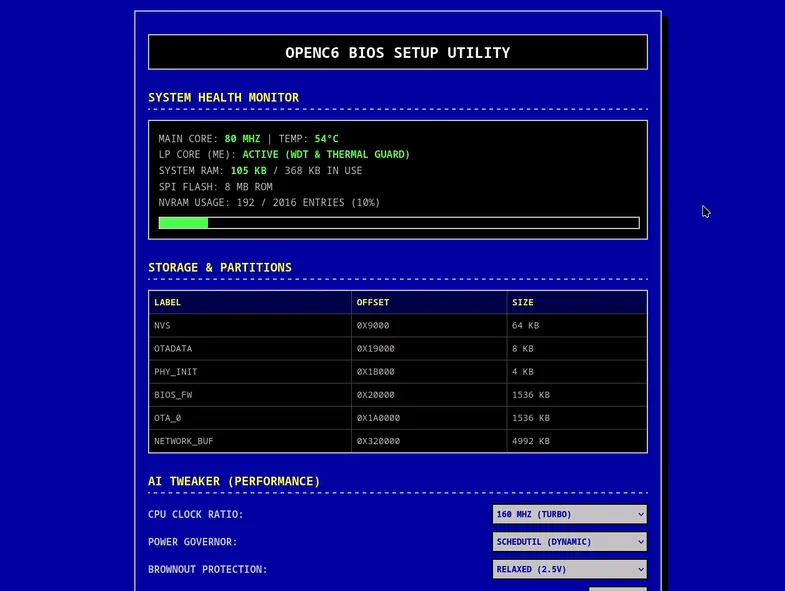Select the BIOS_FW partition row
The width and height of the screenshot is (785, 591).
click(398, 395)
